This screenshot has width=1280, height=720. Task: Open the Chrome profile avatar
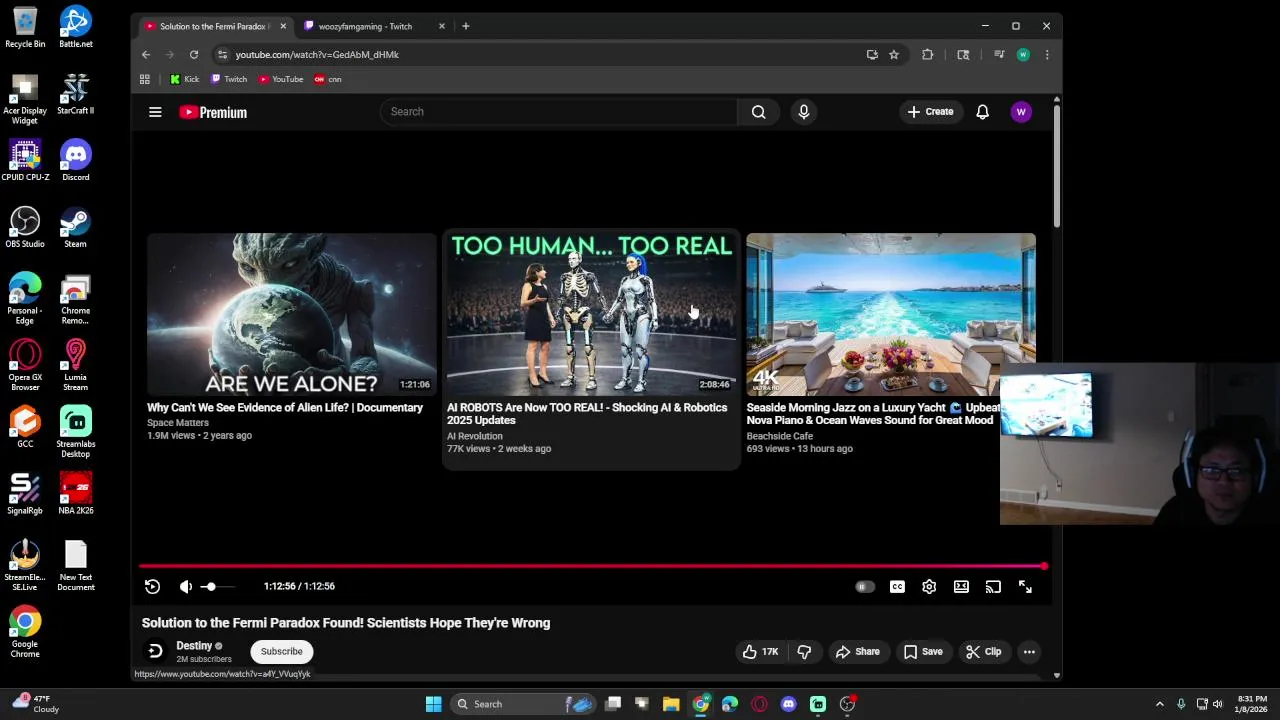[1023, 55]
